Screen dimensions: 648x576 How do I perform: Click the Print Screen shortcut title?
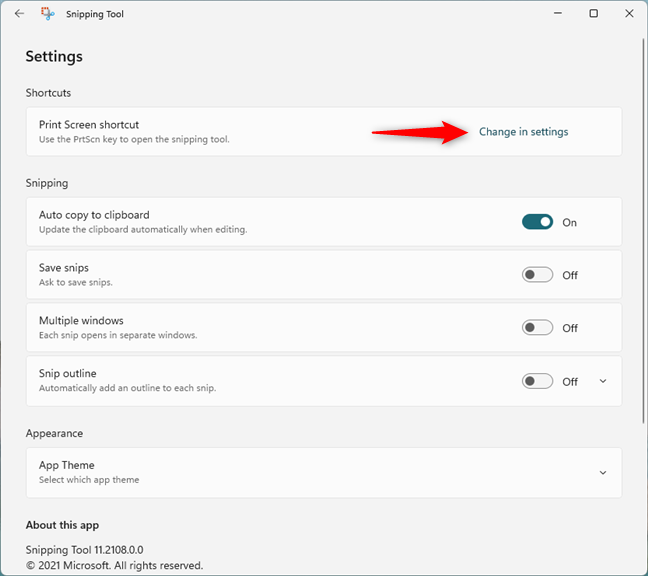click(x=89, y=125)
